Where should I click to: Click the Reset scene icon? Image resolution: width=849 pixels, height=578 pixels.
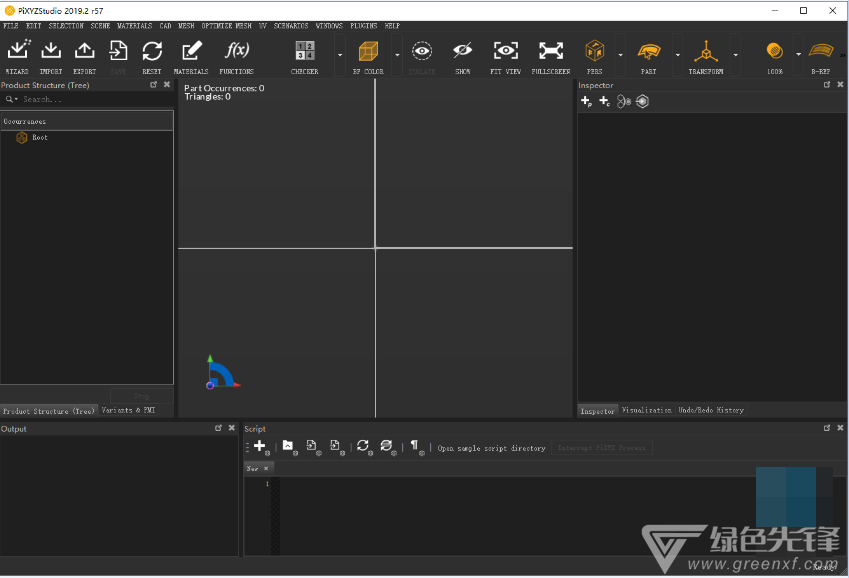152,55
